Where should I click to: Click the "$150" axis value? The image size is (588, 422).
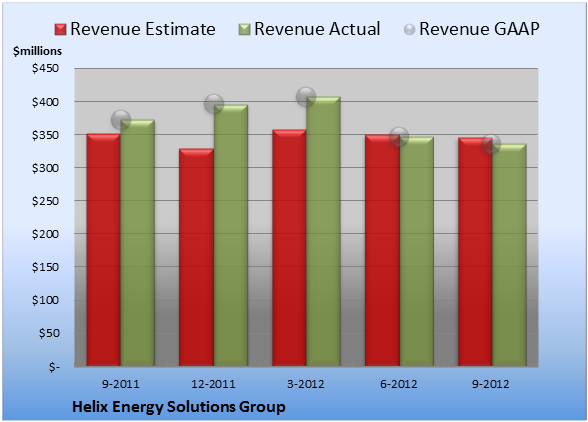pos(45,267)
